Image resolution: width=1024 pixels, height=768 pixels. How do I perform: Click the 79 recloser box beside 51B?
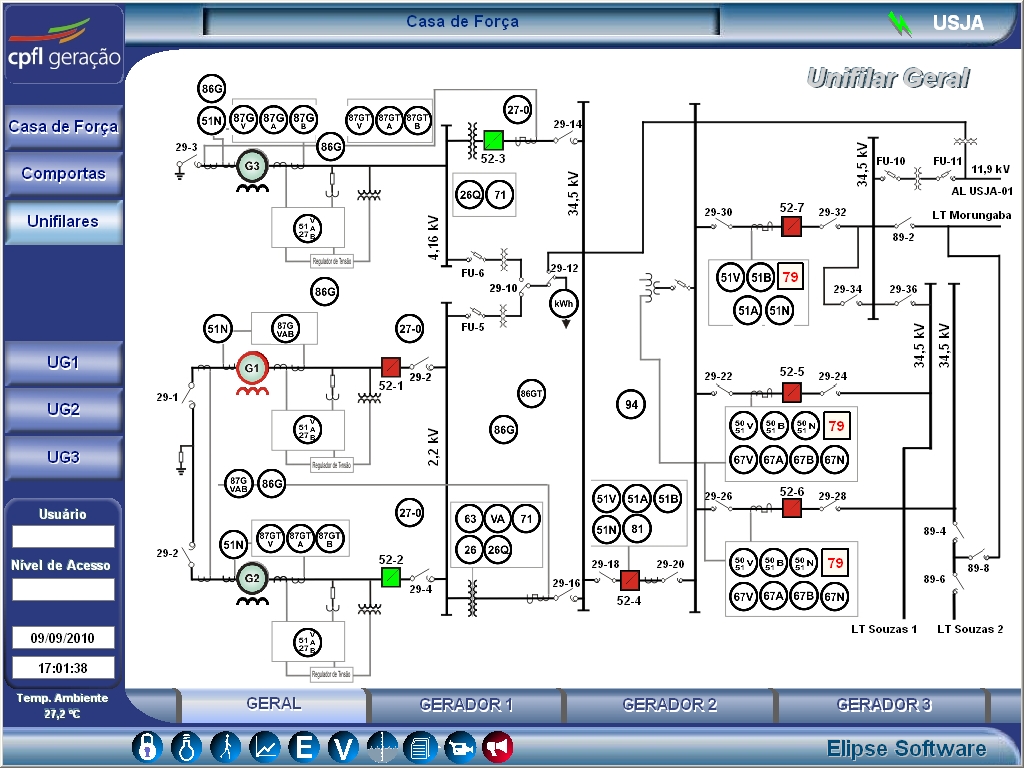(790, 276)
